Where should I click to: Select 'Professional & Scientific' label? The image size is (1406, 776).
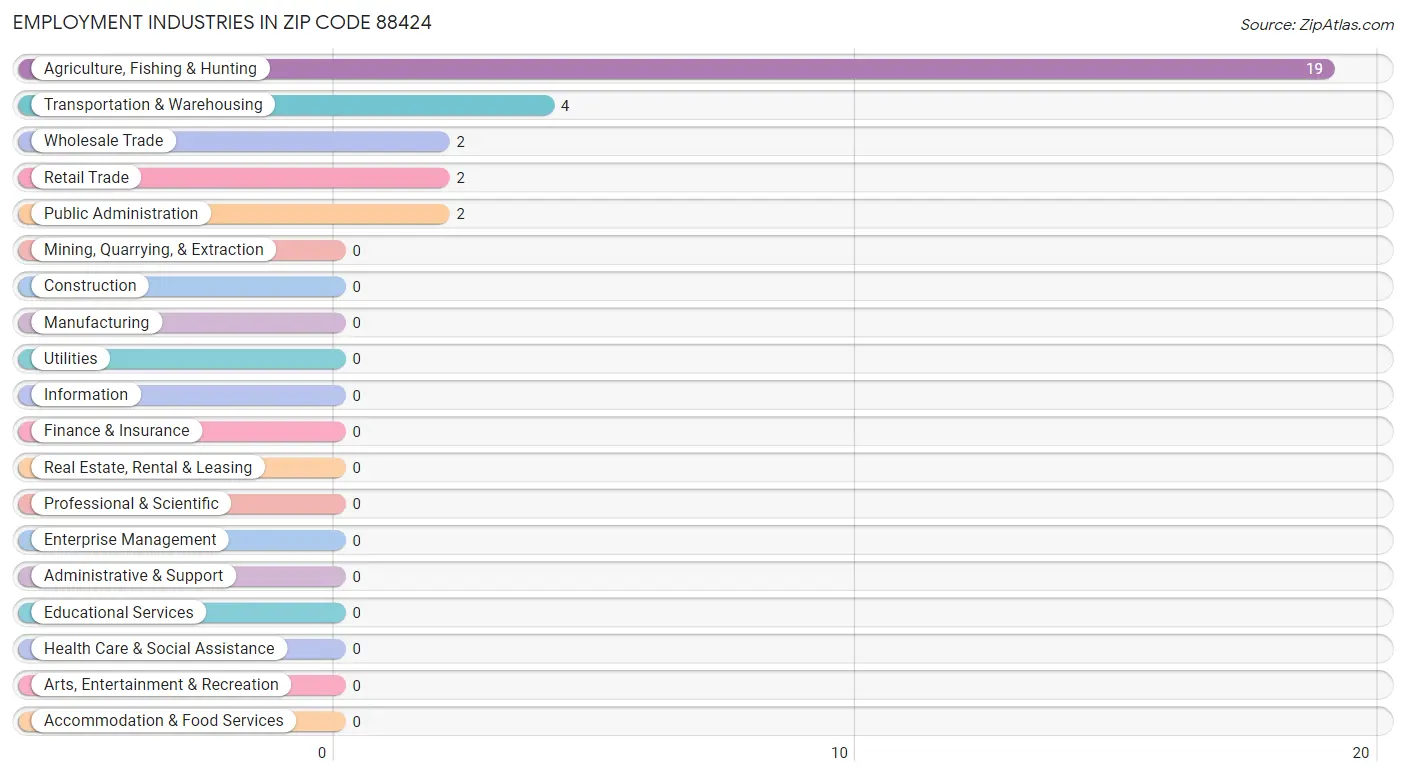(x=131, y=503)
